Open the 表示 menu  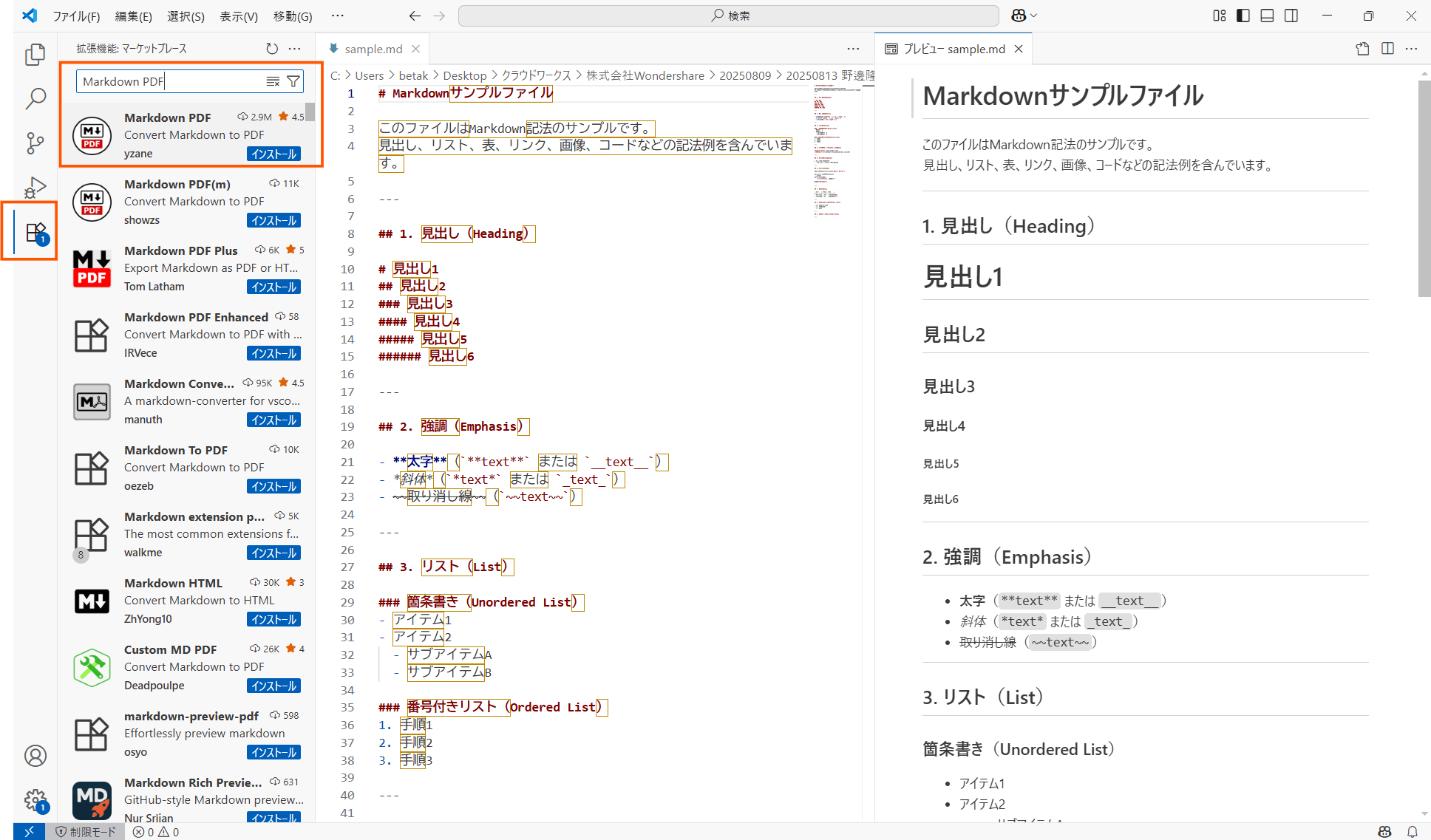pos(238,16)
